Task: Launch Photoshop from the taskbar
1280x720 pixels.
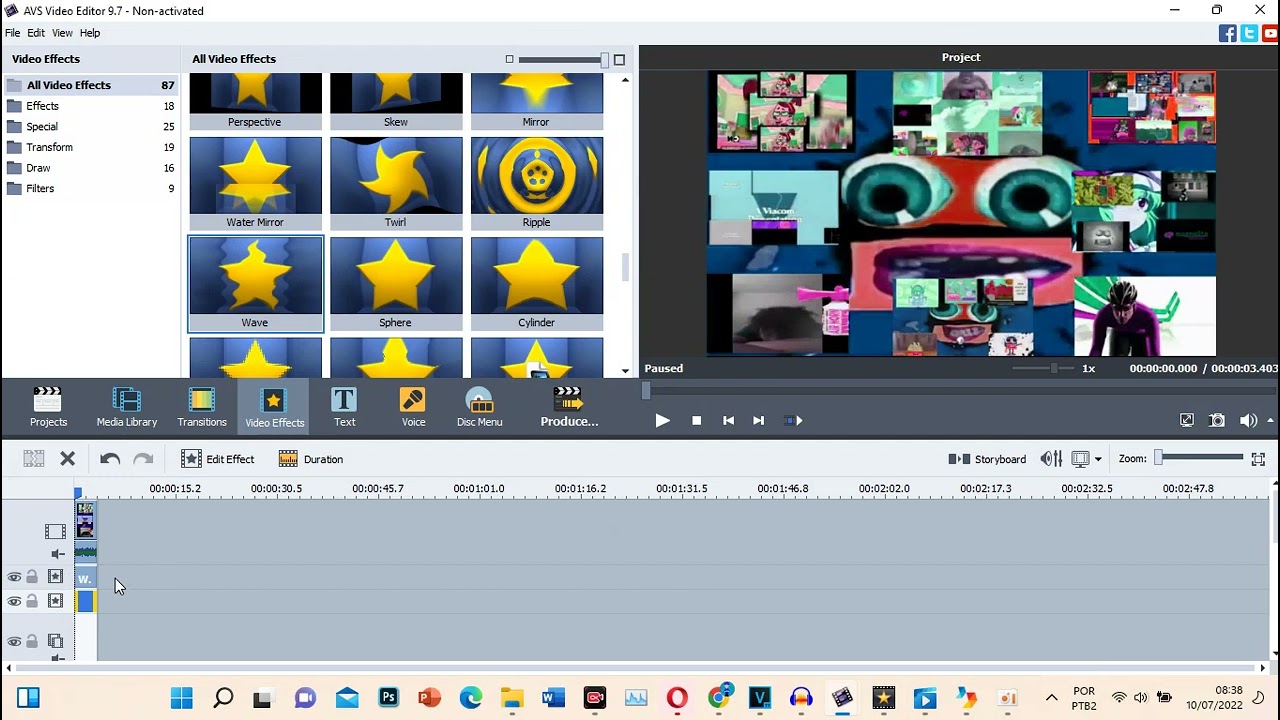Action: [x=388, y=698]
